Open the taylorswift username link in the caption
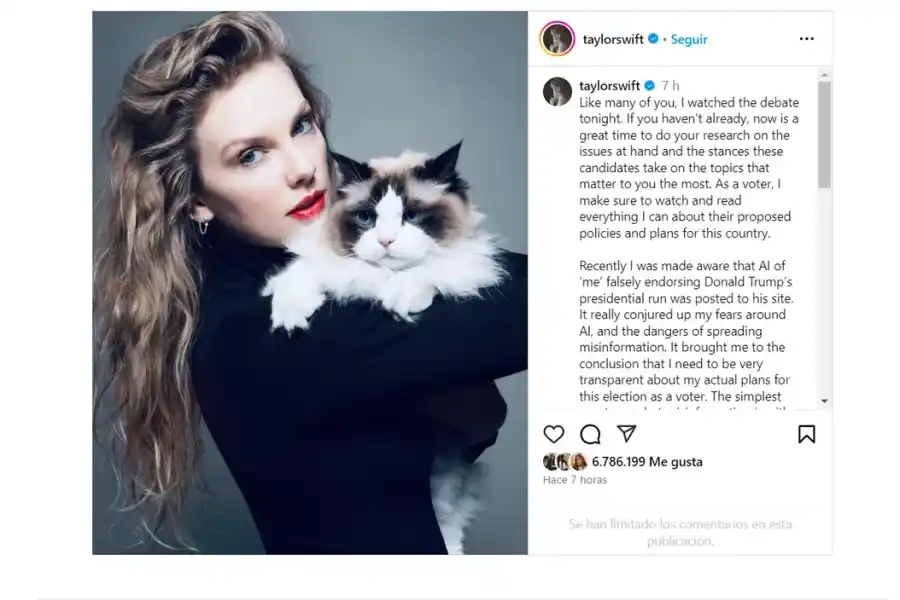Viewport: 900px width, 600px height. pyautogui.click(x=609, y=86)
